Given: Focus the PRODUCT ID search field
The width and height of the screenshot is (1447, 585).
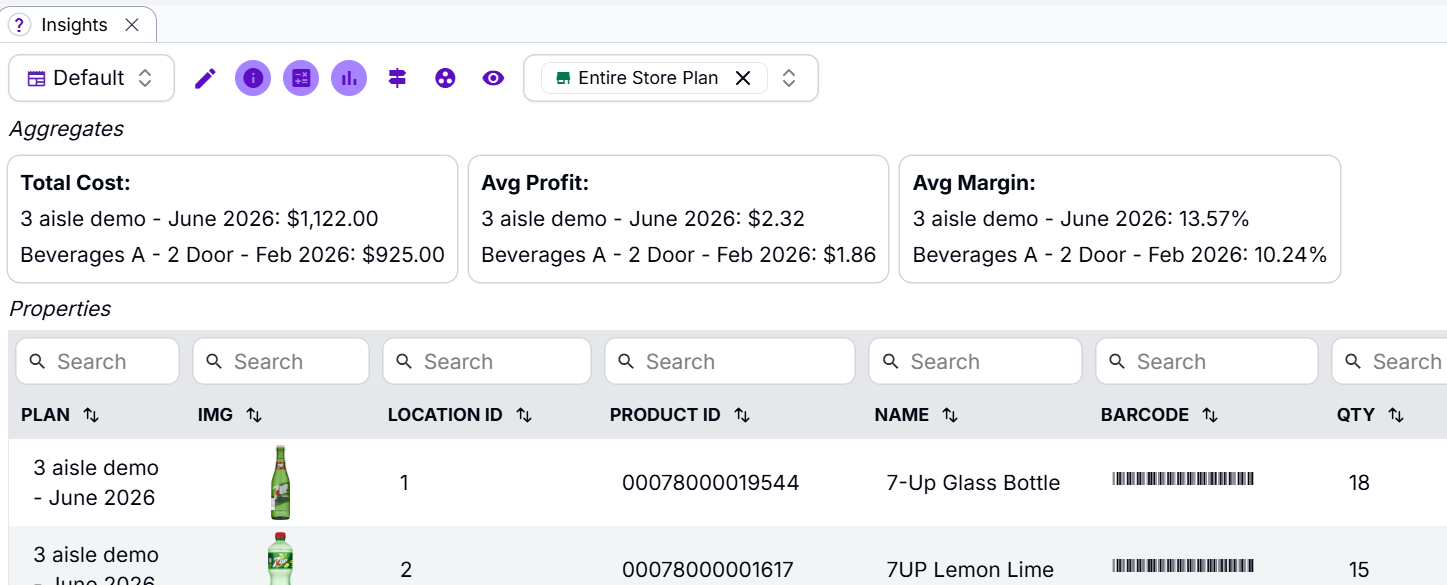Looking at the screenshot, I should click(x=730, y=361).
